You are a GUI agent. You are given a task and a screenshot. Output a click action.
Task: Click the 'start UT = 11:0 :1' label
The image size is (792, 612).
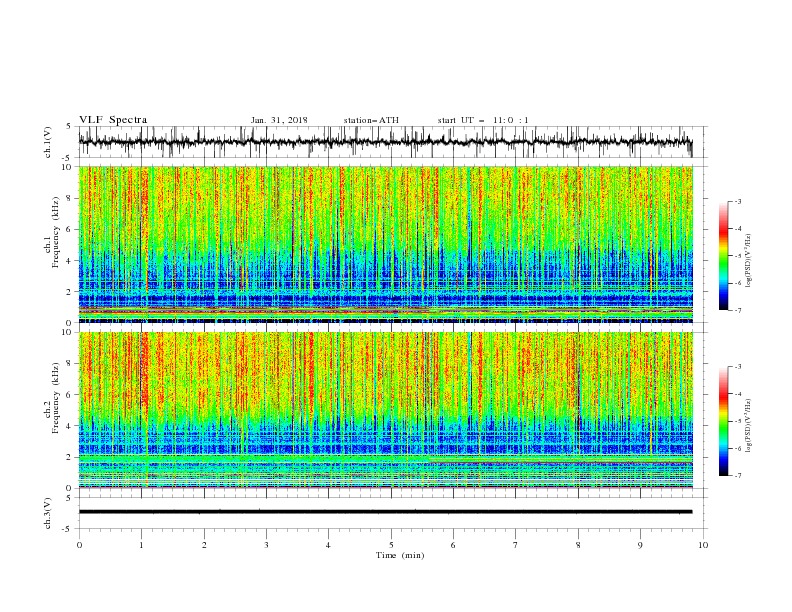pos(483,120)
